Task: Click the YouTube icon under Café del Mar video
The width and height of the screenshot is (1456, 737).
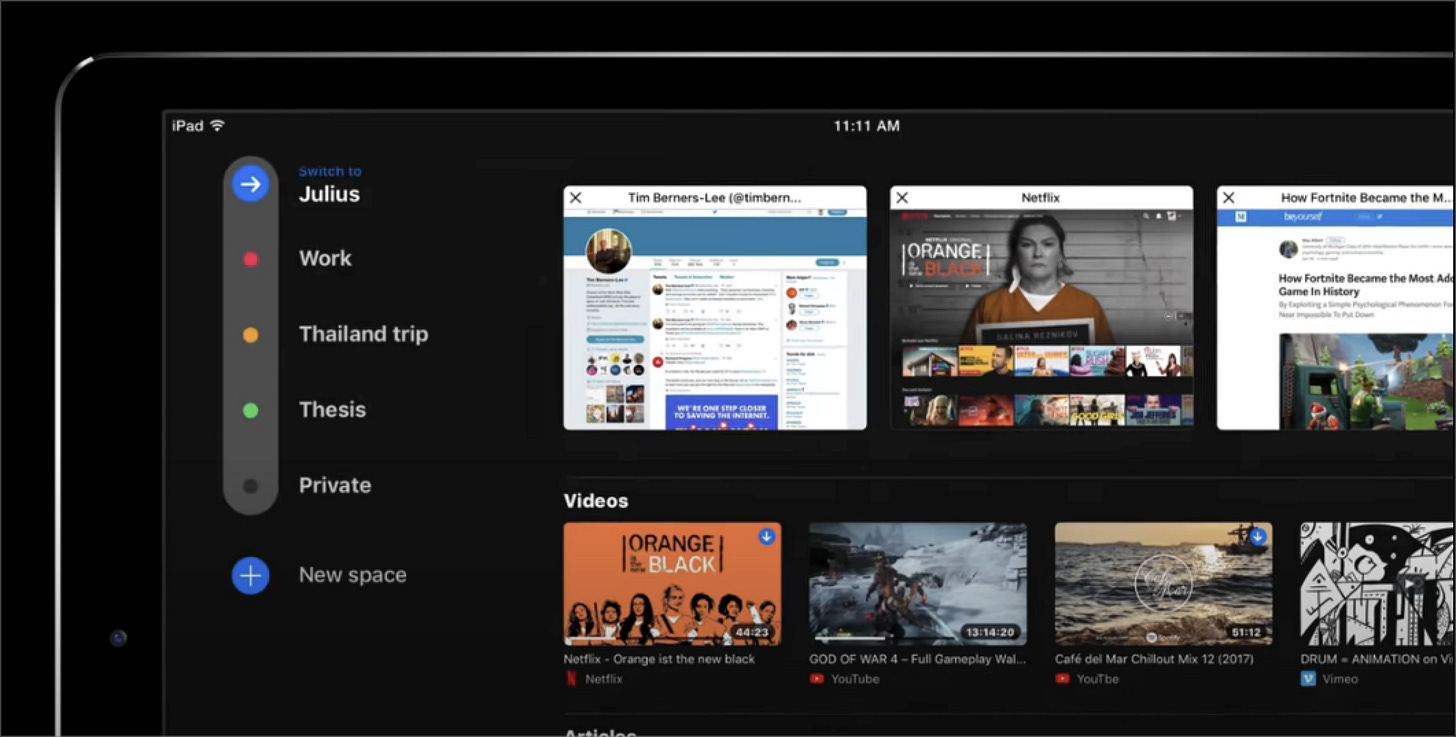Action: [x=1062, y=679]
